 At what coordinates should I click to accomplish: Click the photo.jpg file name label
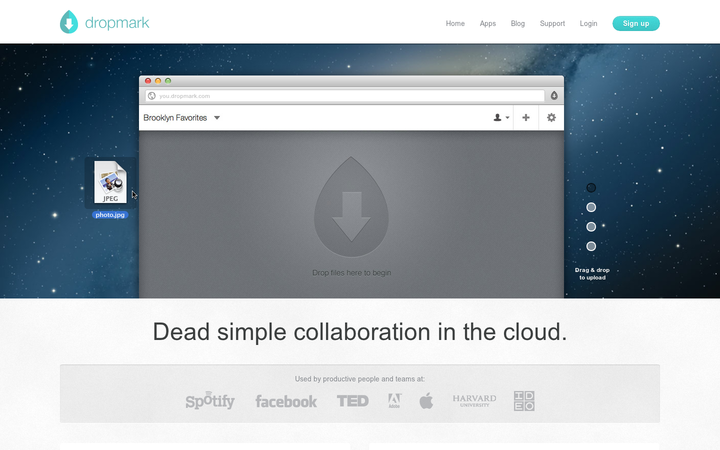[x=110, y=215]
